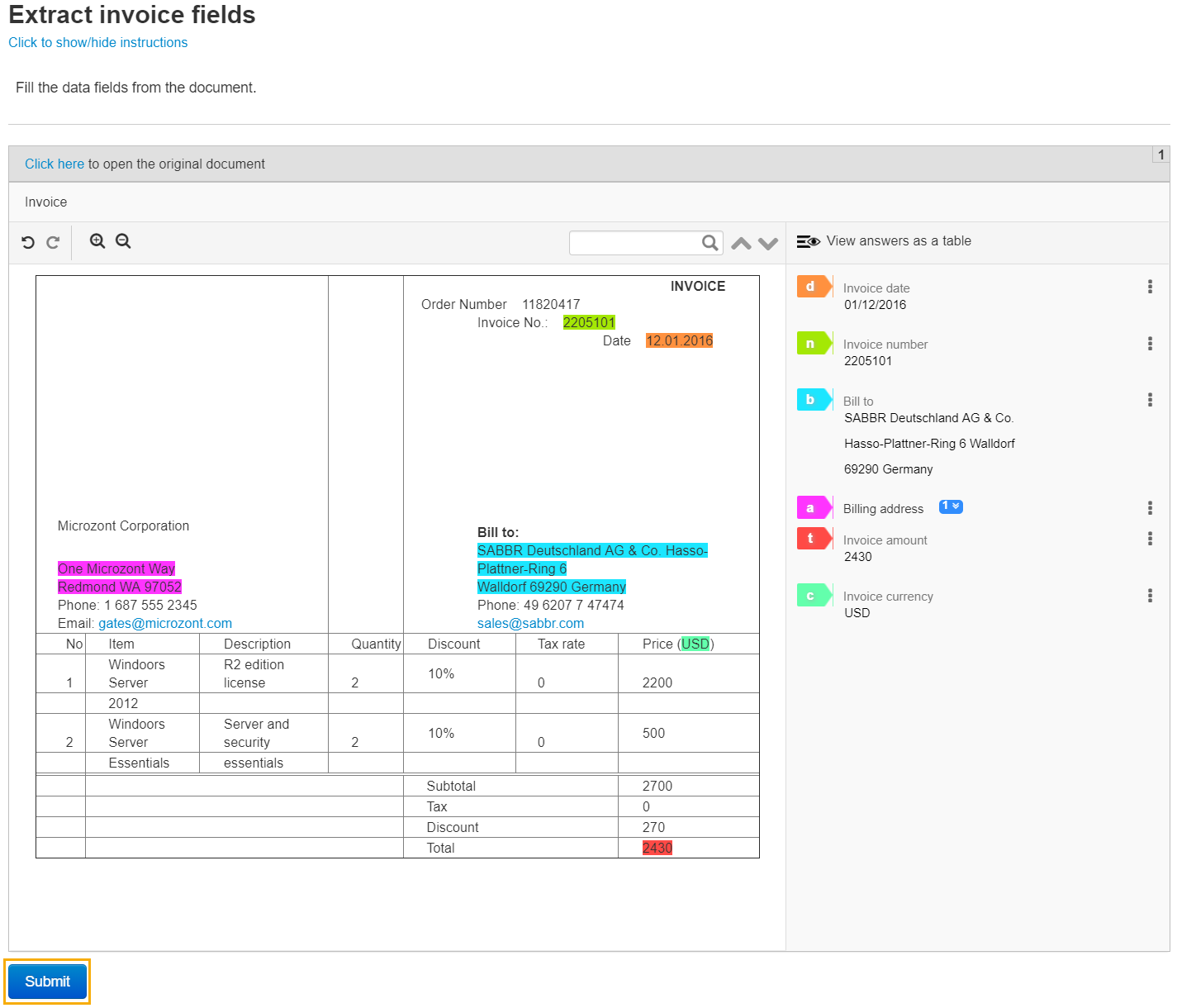Select the orange Invoice date tag

coord(814,286)
